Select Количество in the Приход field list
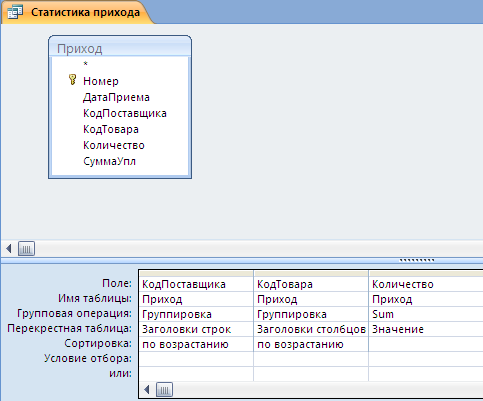Viewport: 483px width, 401px height. click(x=114, y=145)
